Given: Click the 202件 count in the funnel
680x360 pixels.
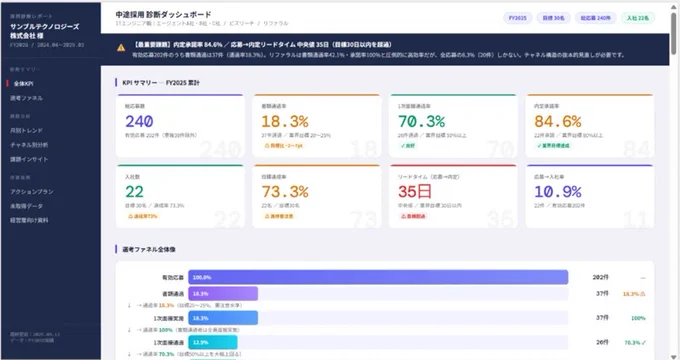Looking at the screenshot, I should pyautogui.click(x=601, y=277).
